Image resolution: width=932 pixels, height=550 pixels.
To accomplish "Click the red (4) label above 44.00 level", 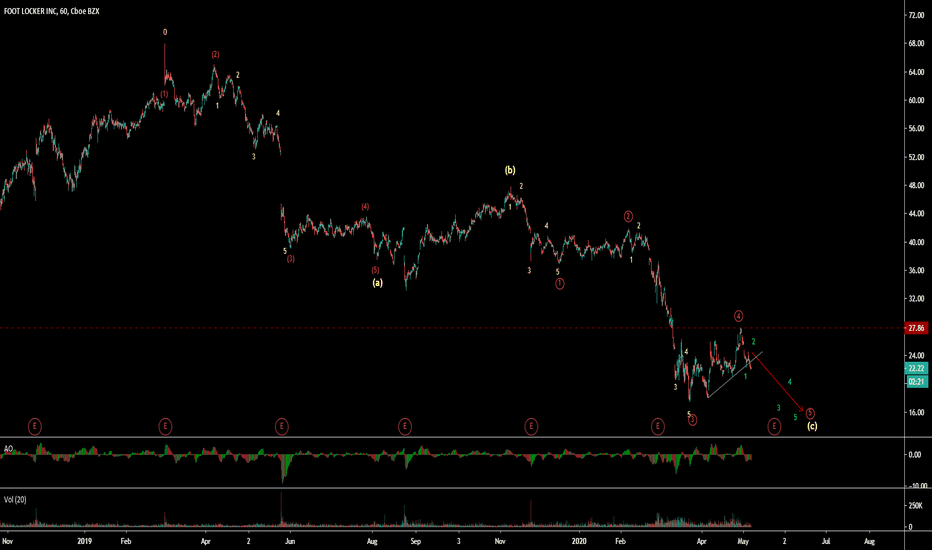I will 365,207.
